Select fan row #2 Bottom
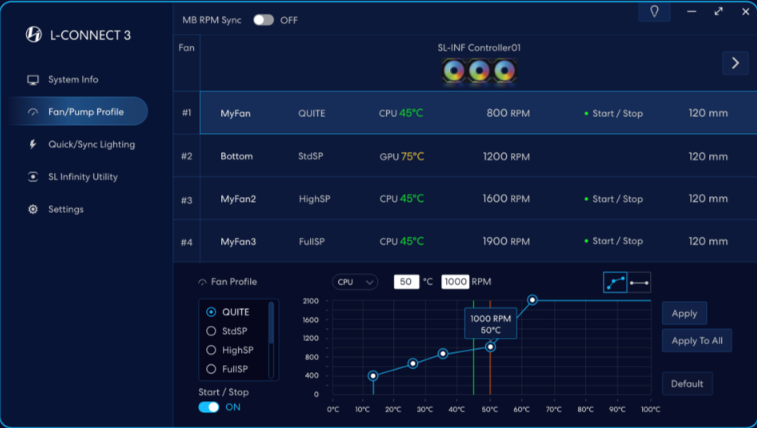This screenshot has width=757, height=428. pyautogui.click(x=478, y=156)
